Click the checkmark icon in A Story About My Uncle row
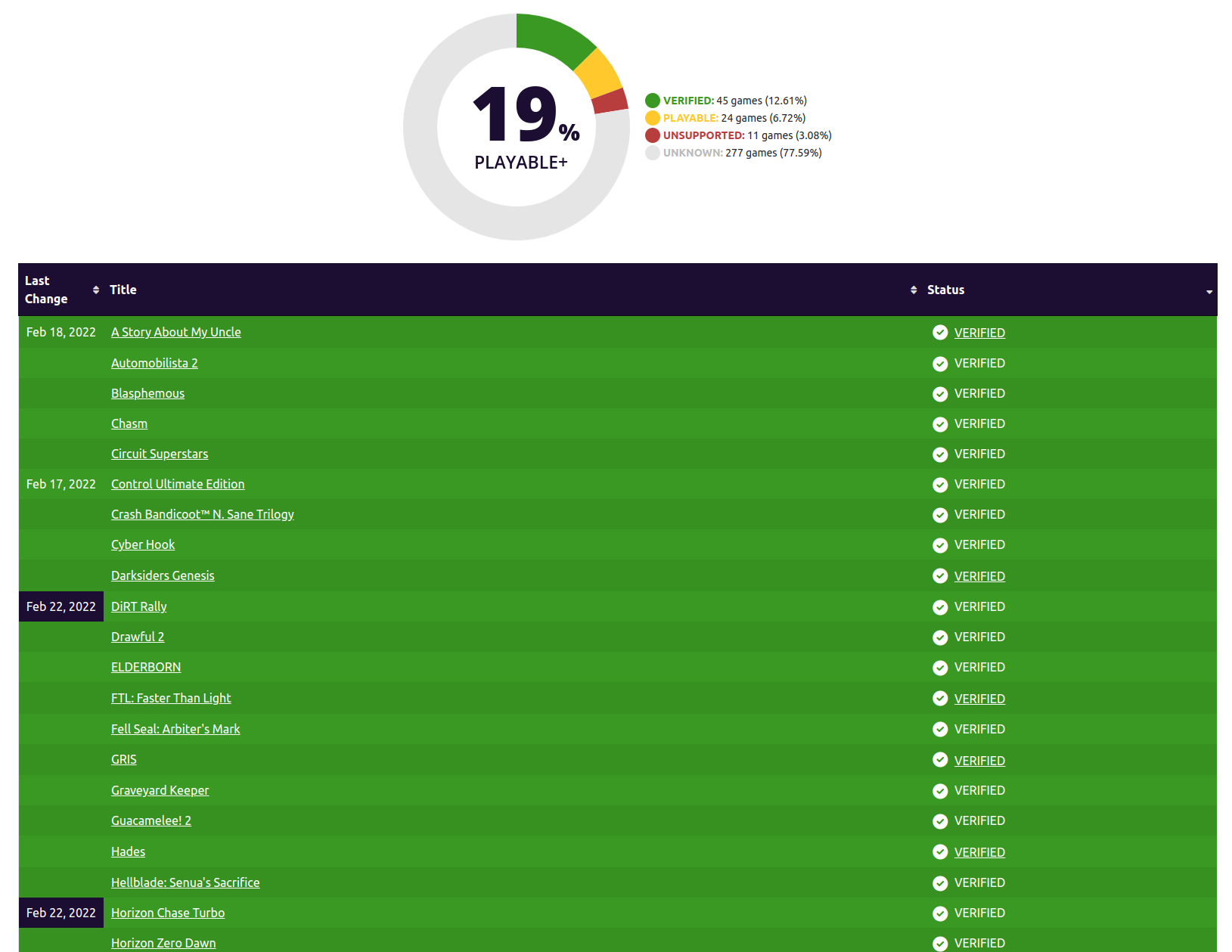Screen dimensions: 1232x952 (x=940, y=332)
